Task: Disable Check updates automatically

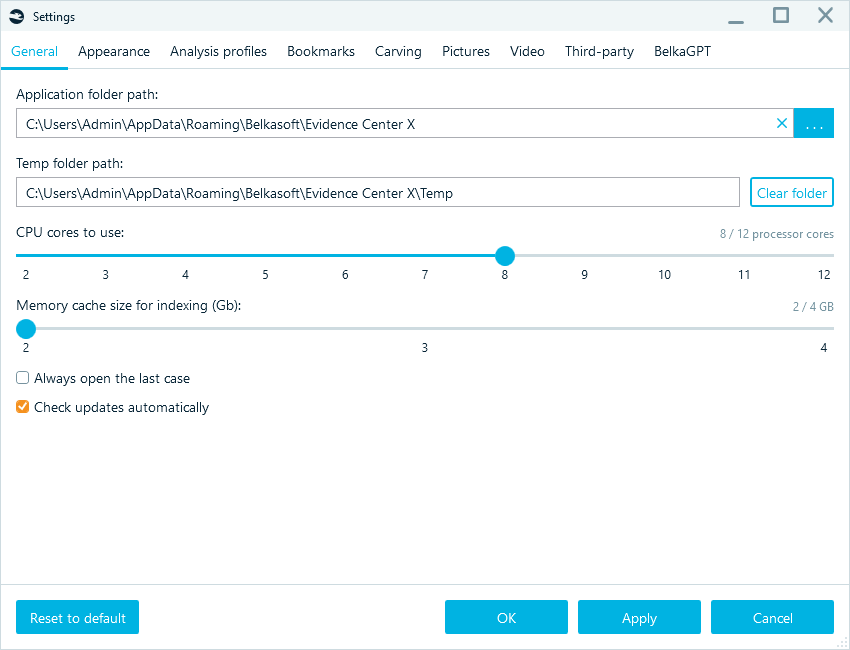Action: point(22,407)
